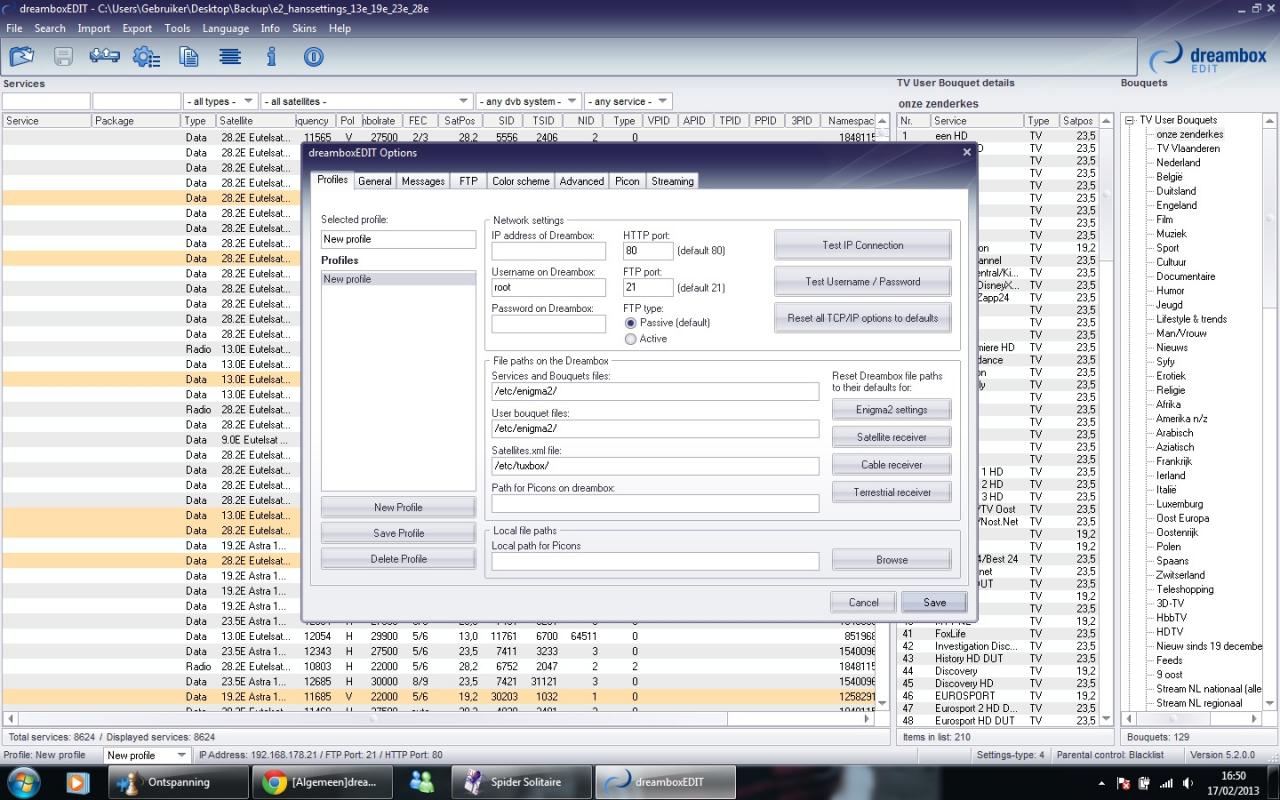Switch to the Color scheme tab

tap(520, 181)
